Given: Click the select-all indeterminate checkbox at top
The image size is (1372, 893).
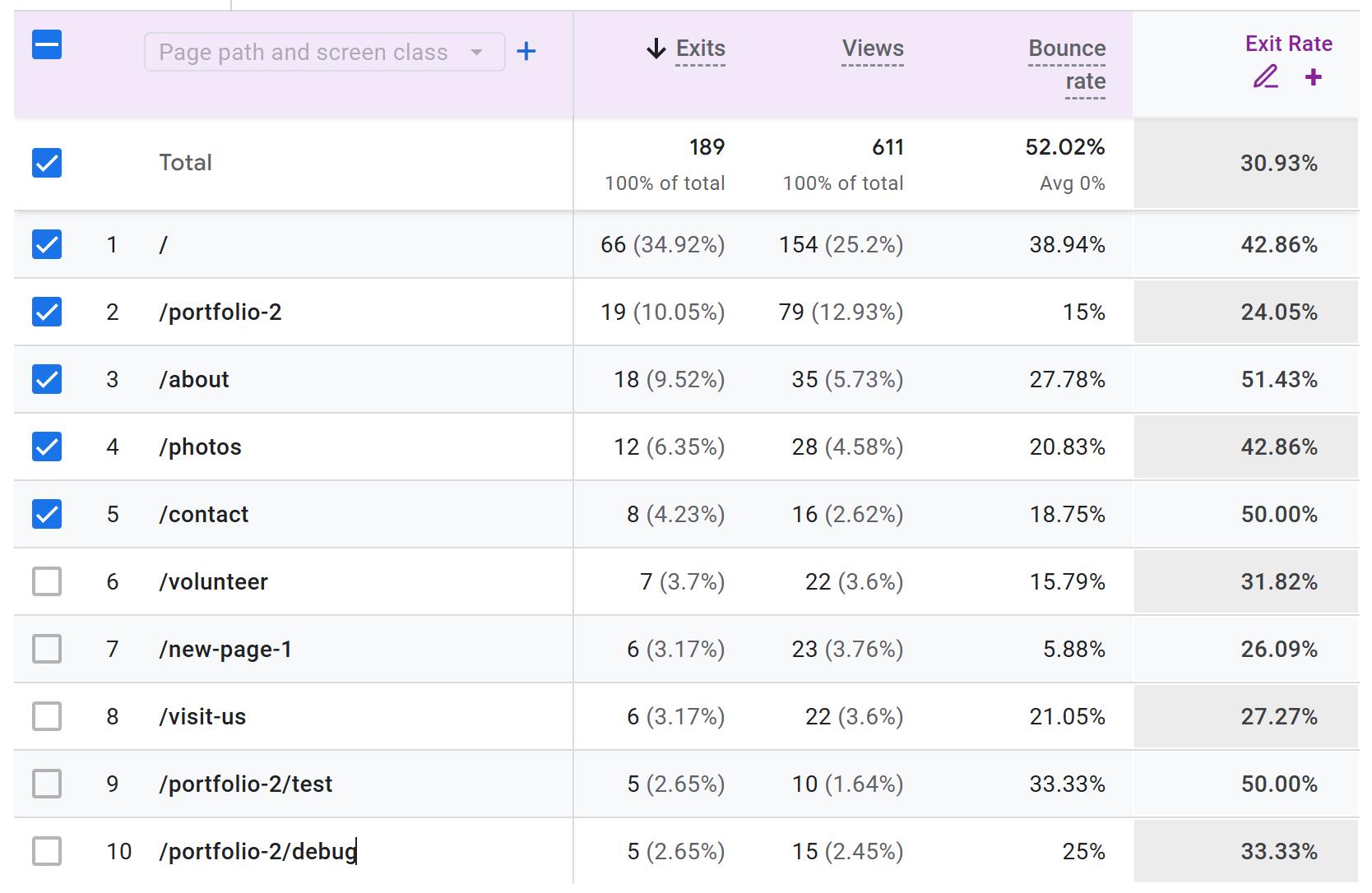Looking at the screenshot, I should [47, 45].
